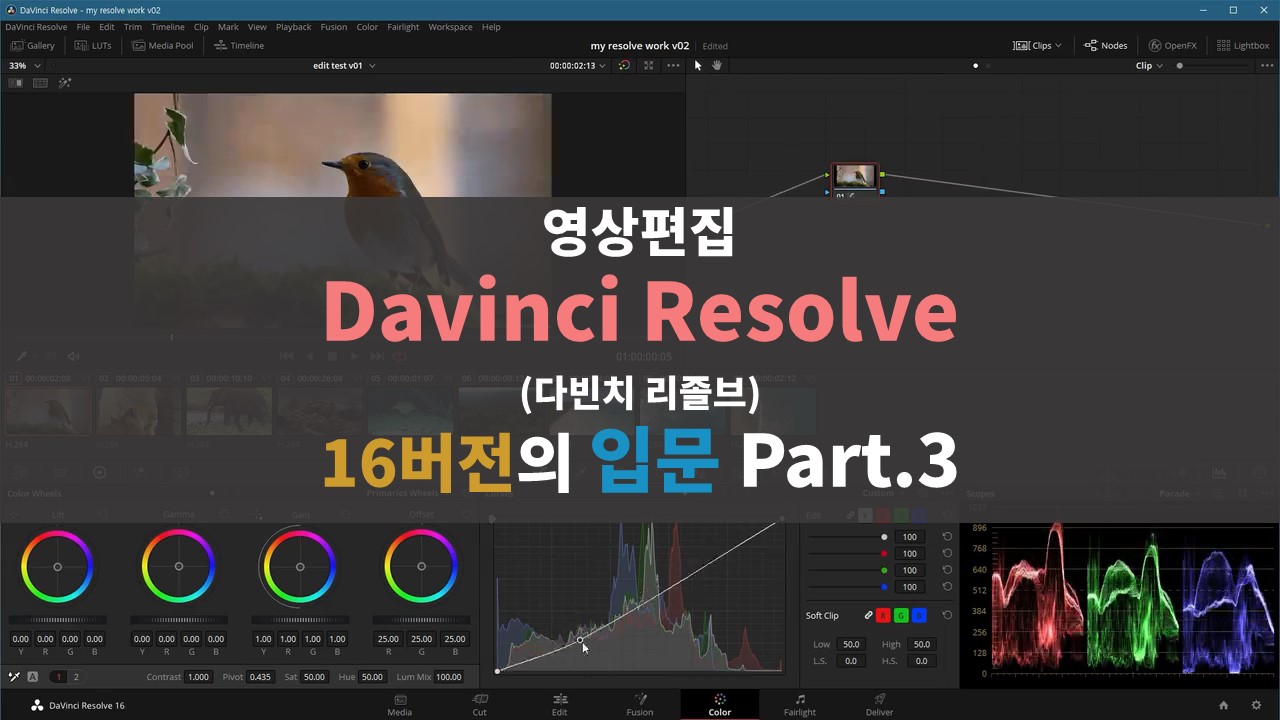
Task: Expand the viewer zoom 33% dropdown
Action: pos(25,65)
